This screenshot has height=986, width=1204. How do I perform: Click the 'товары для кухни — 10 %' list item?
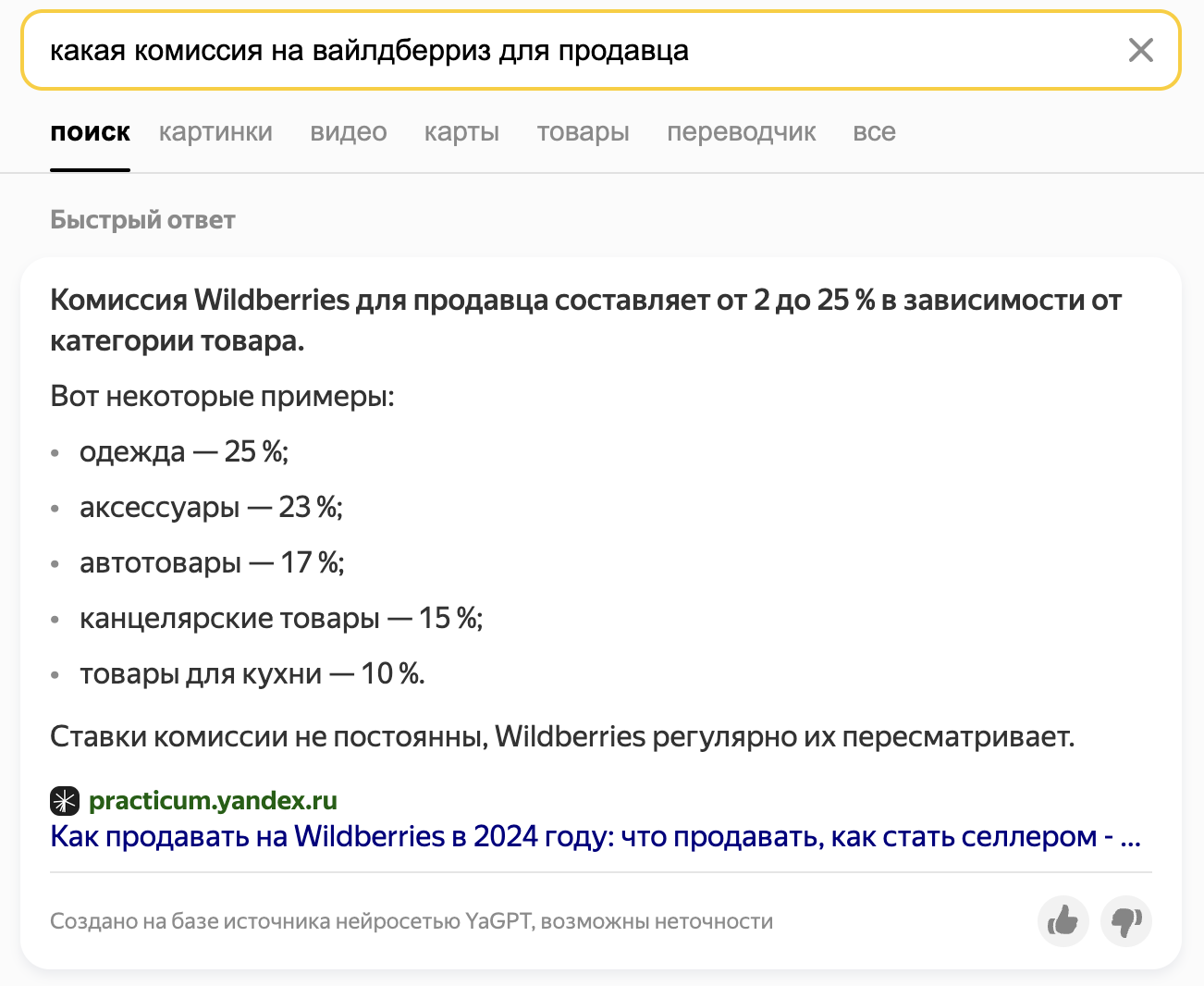pyautogui.click(x=252, y=673)
